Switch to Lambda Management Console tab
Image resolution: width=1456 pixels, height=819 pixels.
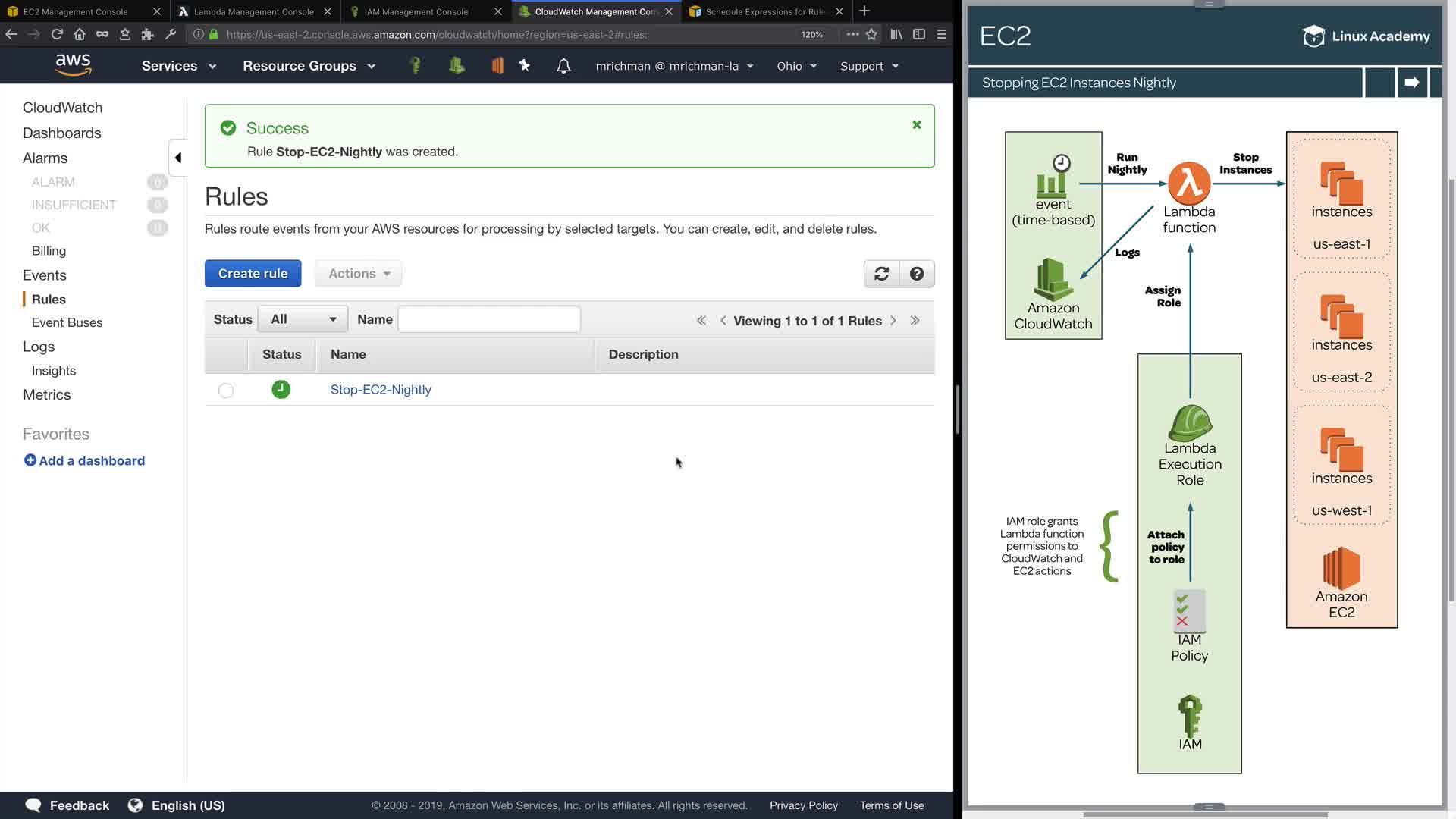coord(254,11)
